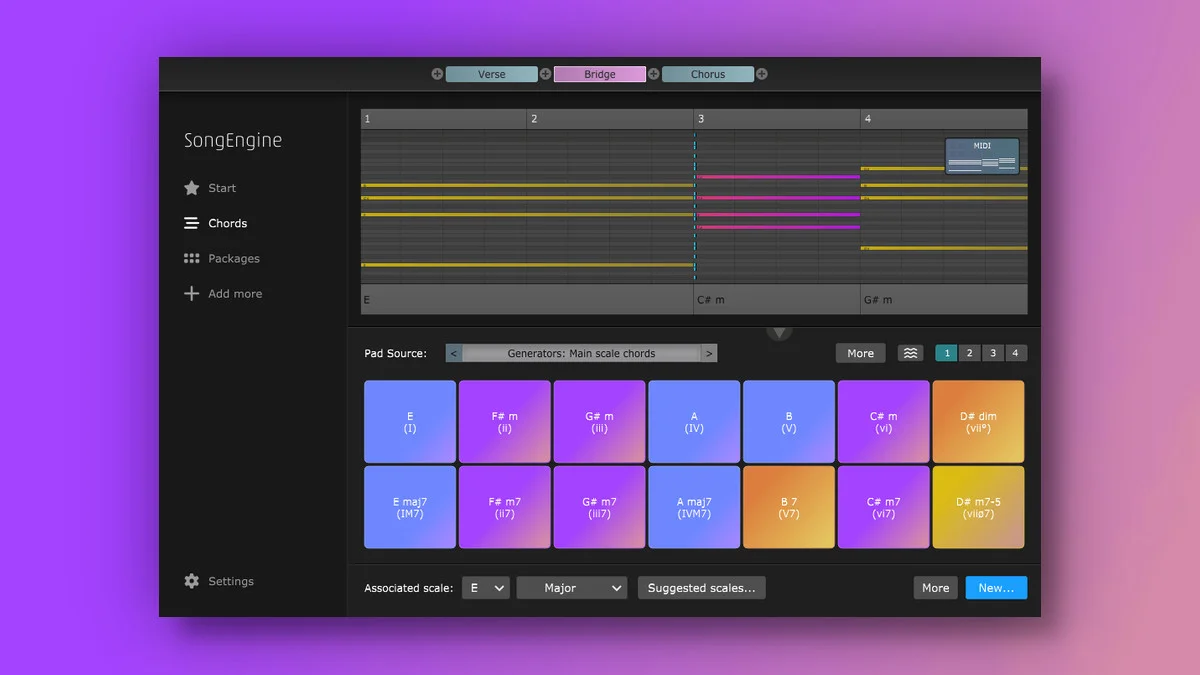The image size is (1200, 675).
Task: Click the Start star icon in sidebar
Action: [x=192, y=188]
